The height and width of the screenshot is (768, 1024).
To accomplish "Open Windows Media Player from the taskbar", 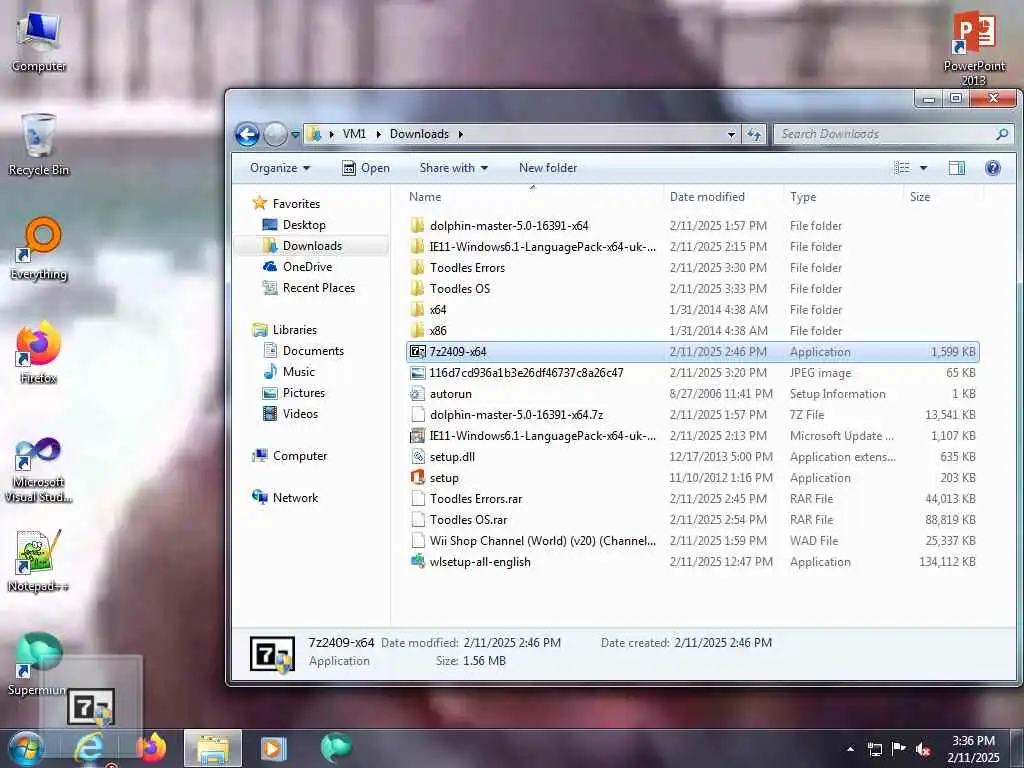I will 274,748.
